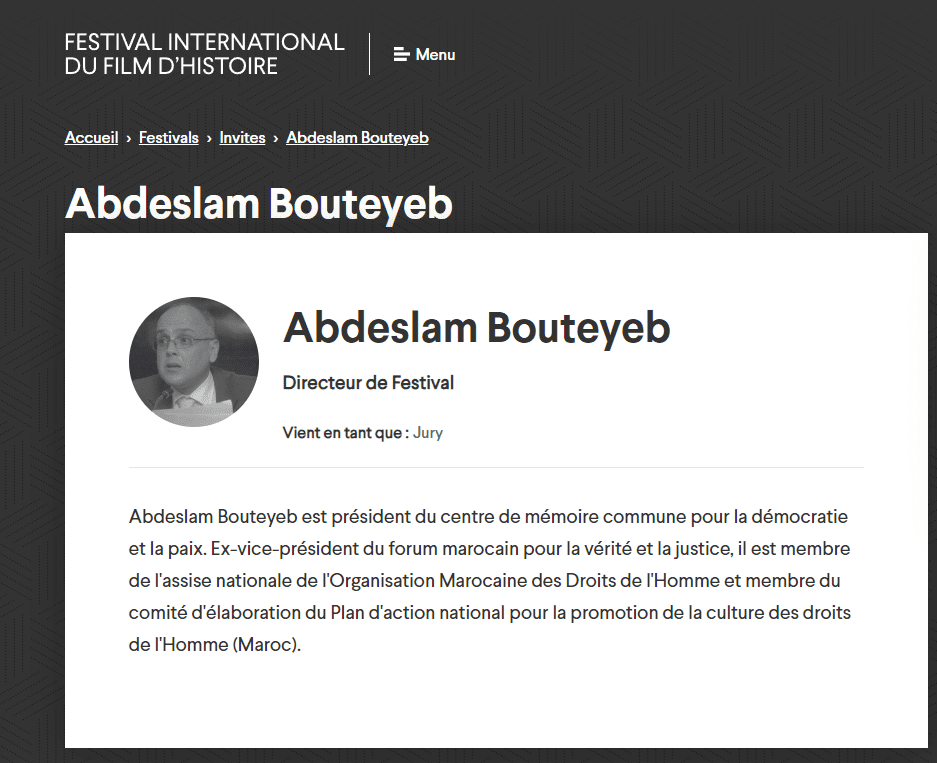Click biography line starting 'Abdeslam Bouteyeb est président'
Screen dimensions: 937x763
488,516
